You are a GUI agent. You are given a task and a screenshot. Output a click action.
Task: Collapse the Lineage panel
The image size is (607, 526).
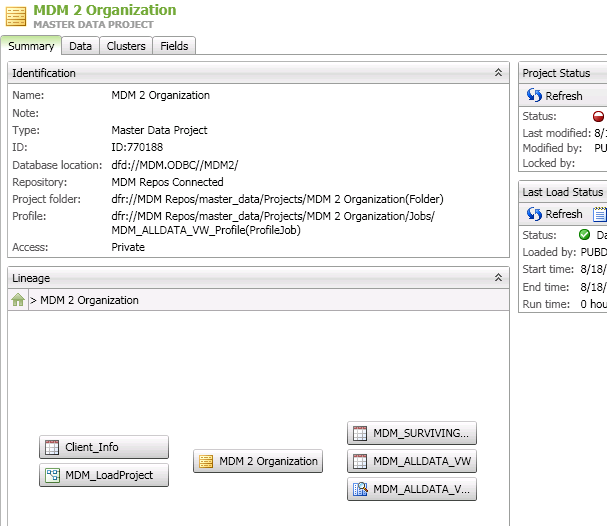pyautogui.click(x=498, y=278)
